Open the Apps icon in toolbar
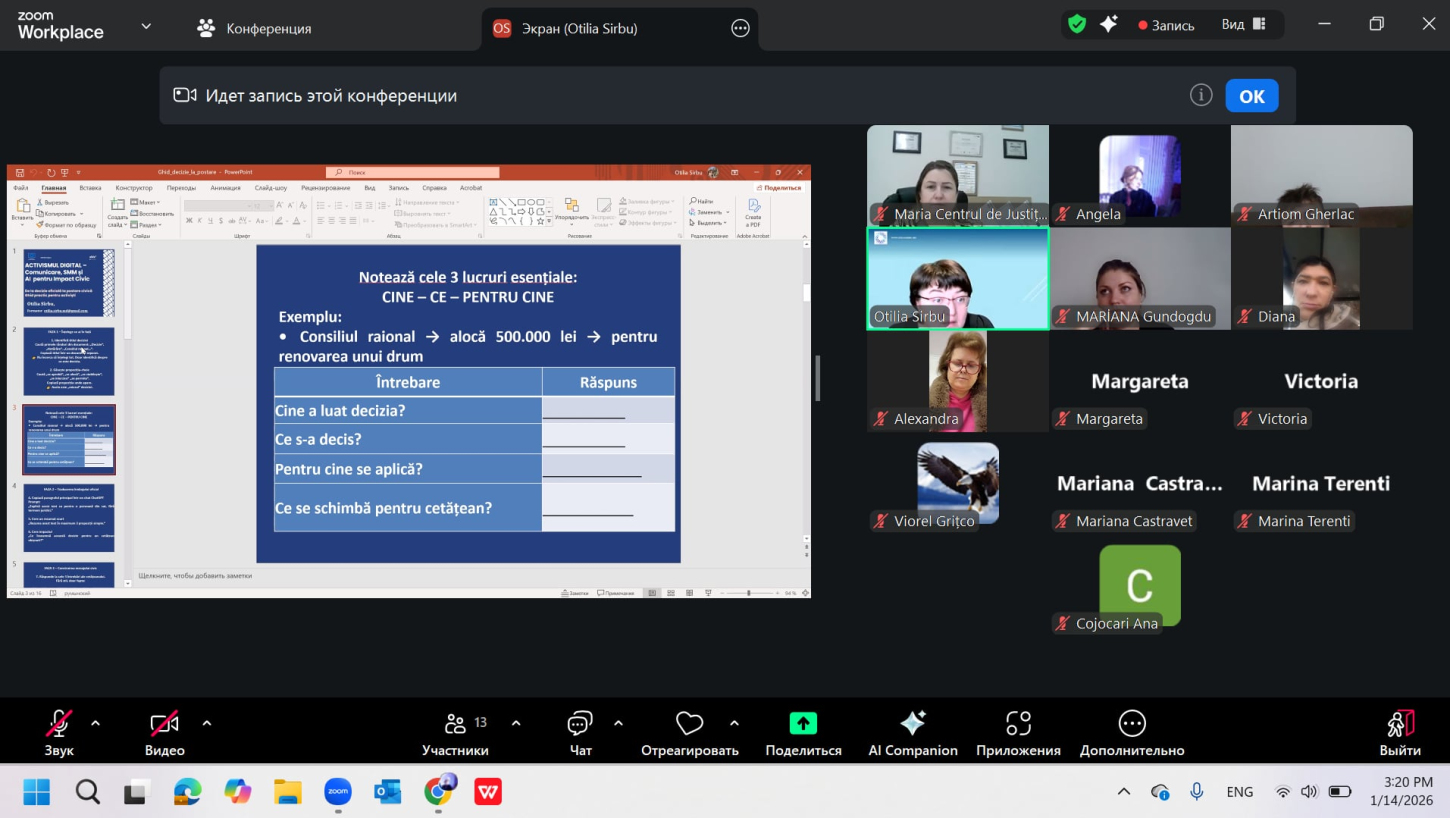 (1018, 724)
